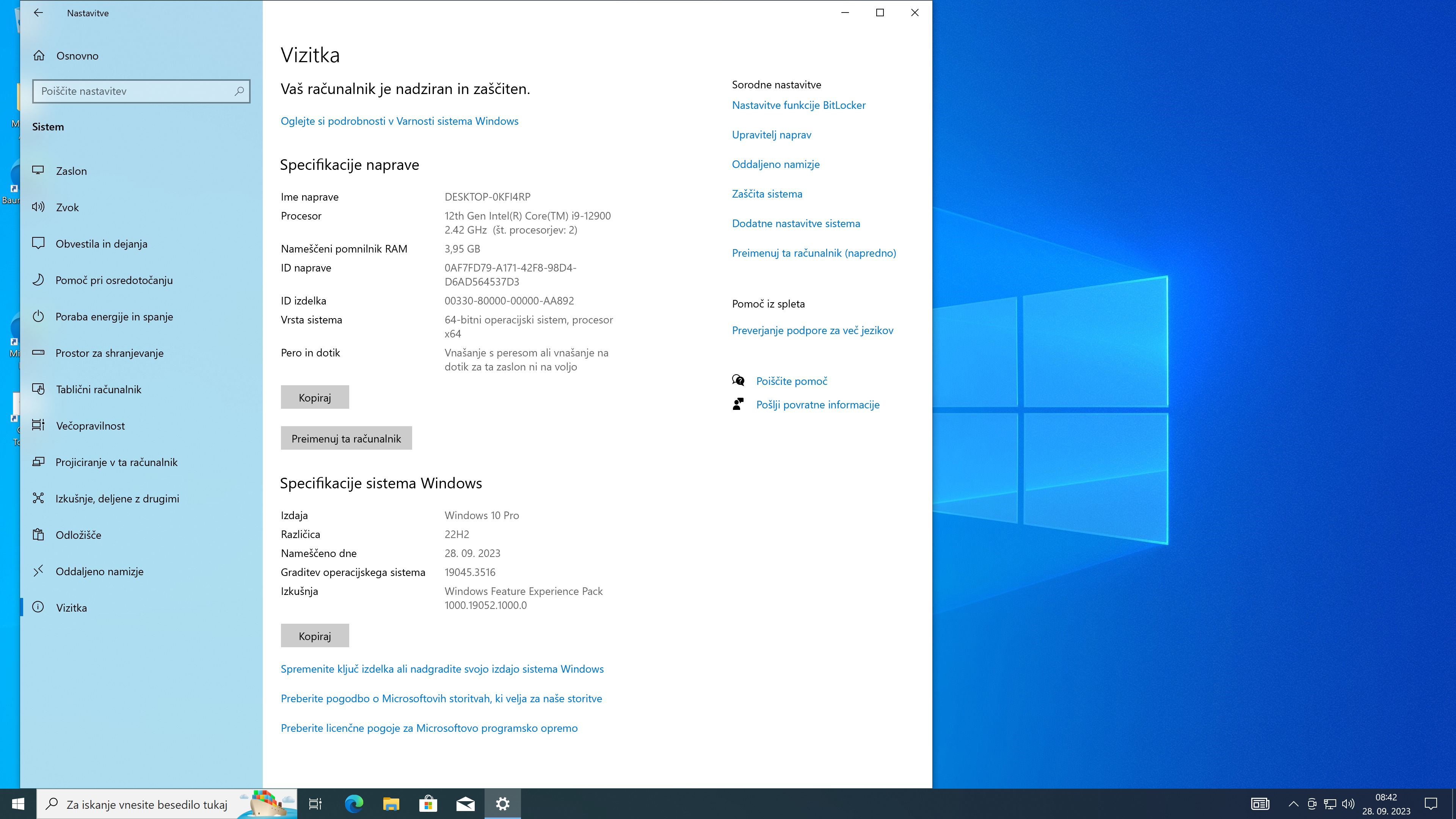Select Izkušnje, deljene z drugimi
This screenshot has width=1456, height=819.
pos(141,499)
